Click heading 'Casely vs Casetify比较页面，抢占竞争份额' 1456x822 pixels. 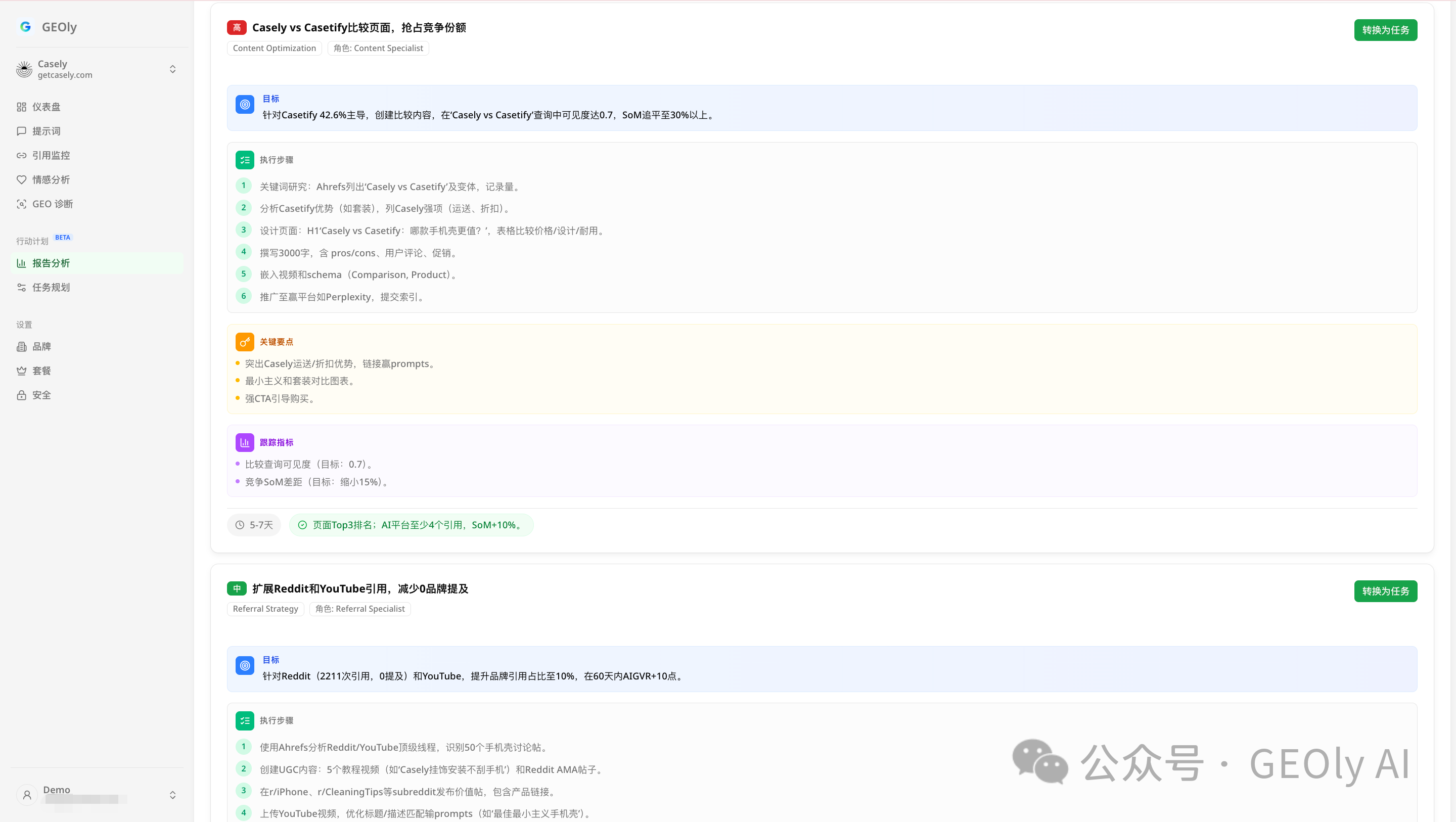359,28
